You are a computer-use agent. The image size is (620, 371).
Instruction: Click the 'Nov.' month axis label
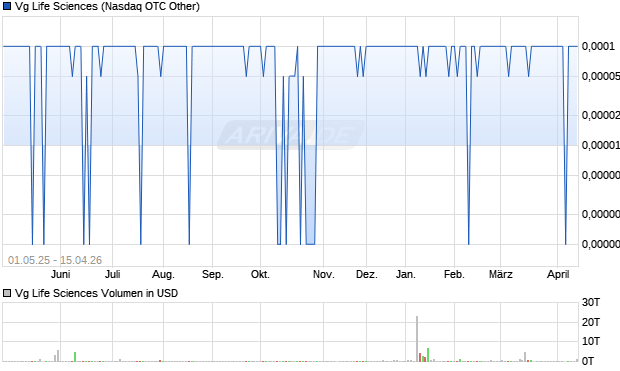pyautogui.click(x=323, y=274)
